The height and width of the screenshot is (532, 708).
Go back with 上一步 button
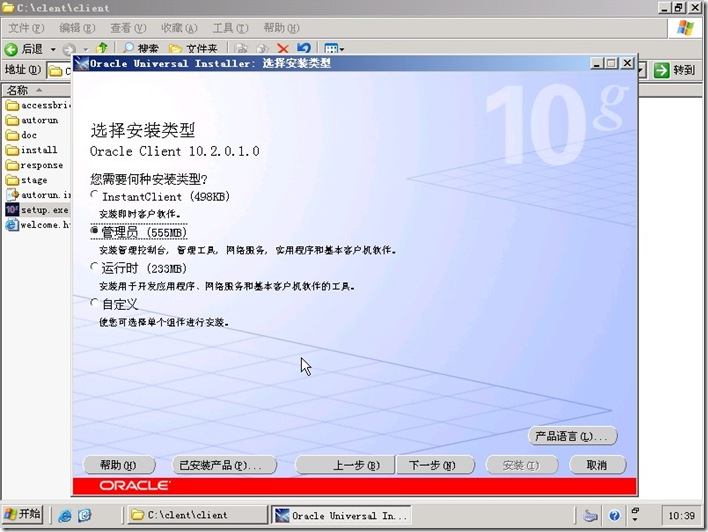(345, 465)
